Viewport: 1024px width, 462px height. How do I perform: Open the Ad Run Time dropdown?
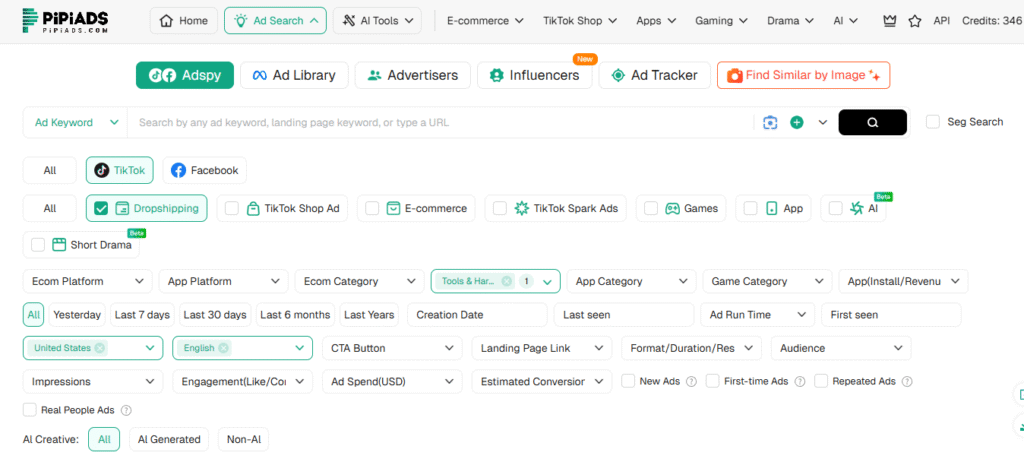coord(758,315)
